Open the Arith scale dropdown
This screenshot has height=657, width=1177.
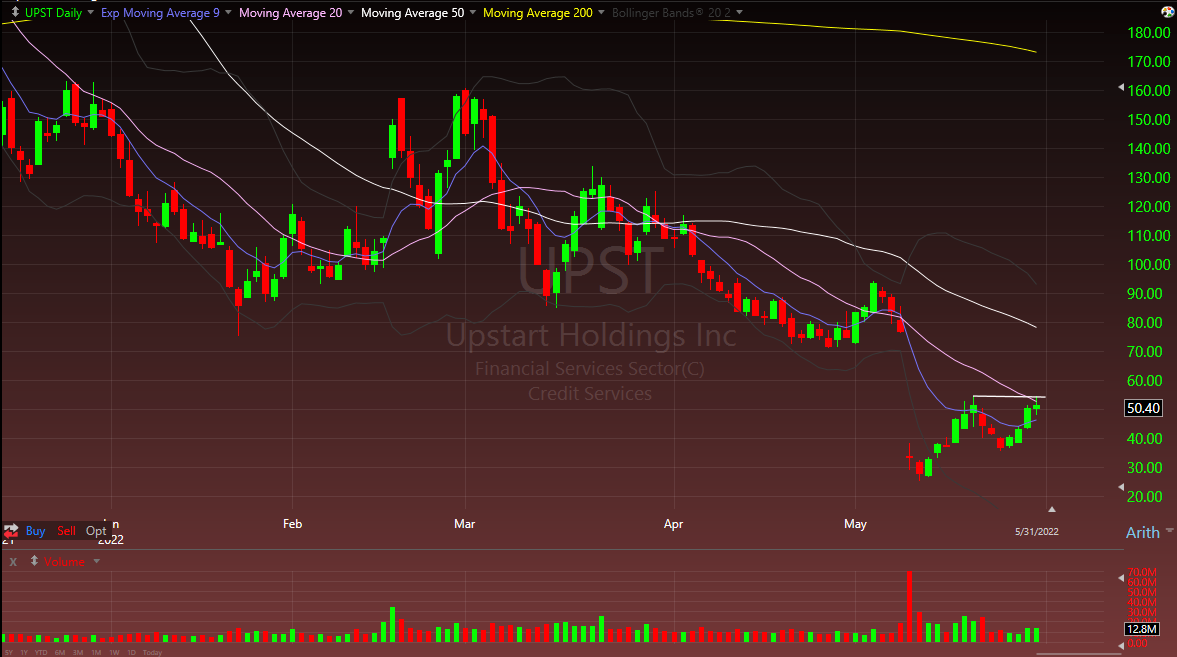point(1148,532)
